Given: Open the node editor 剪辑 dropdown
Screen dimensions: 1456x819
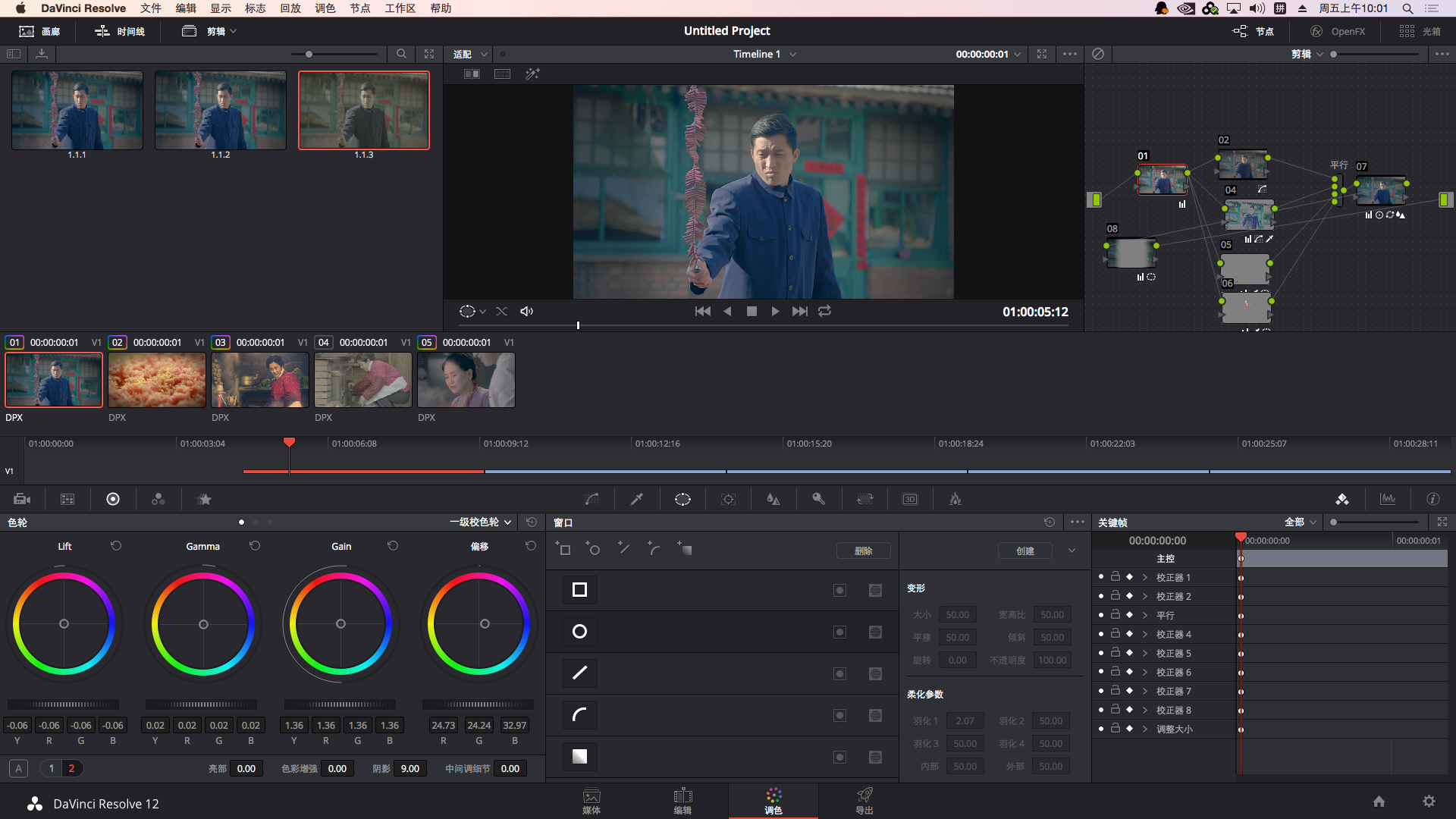Looking at the screenshot, I should [x=1307, y=54].
